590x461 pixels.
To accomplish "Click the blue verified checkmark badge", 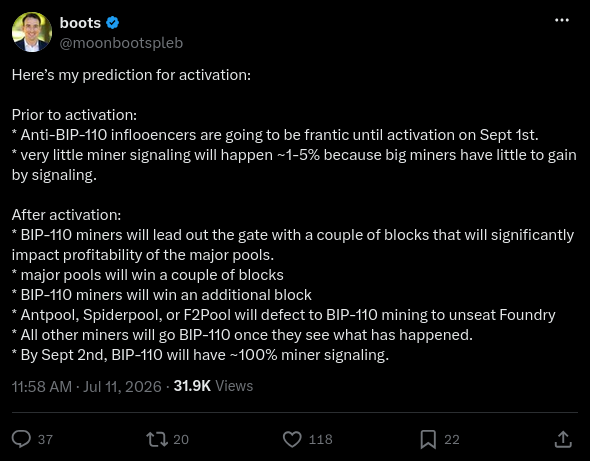I will pos(113,23).
